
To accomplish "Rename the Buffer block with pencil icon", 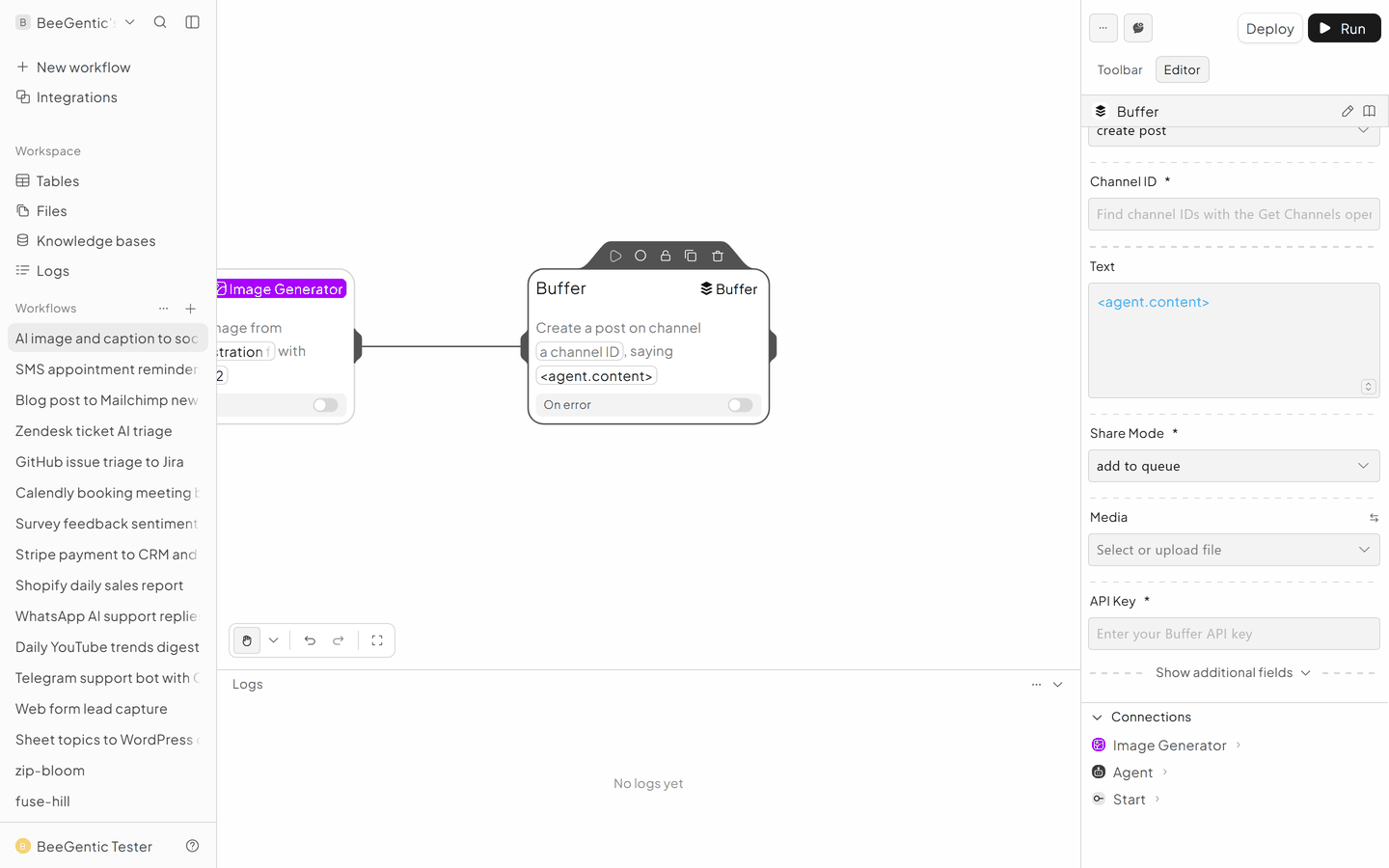I will (x=1348, y=111).
